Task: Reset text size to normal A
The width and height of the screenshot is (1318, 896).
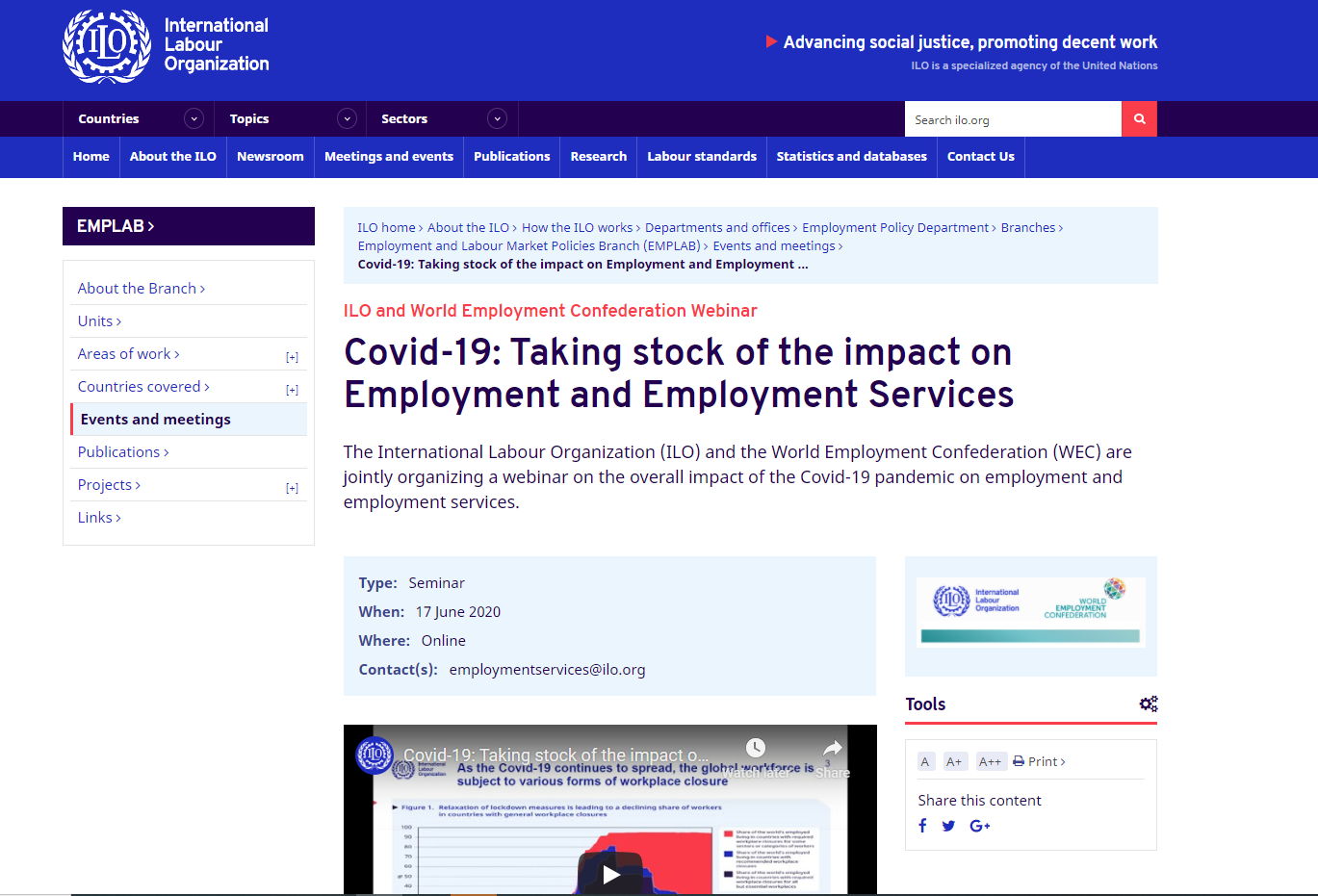Action: (925, 761)
